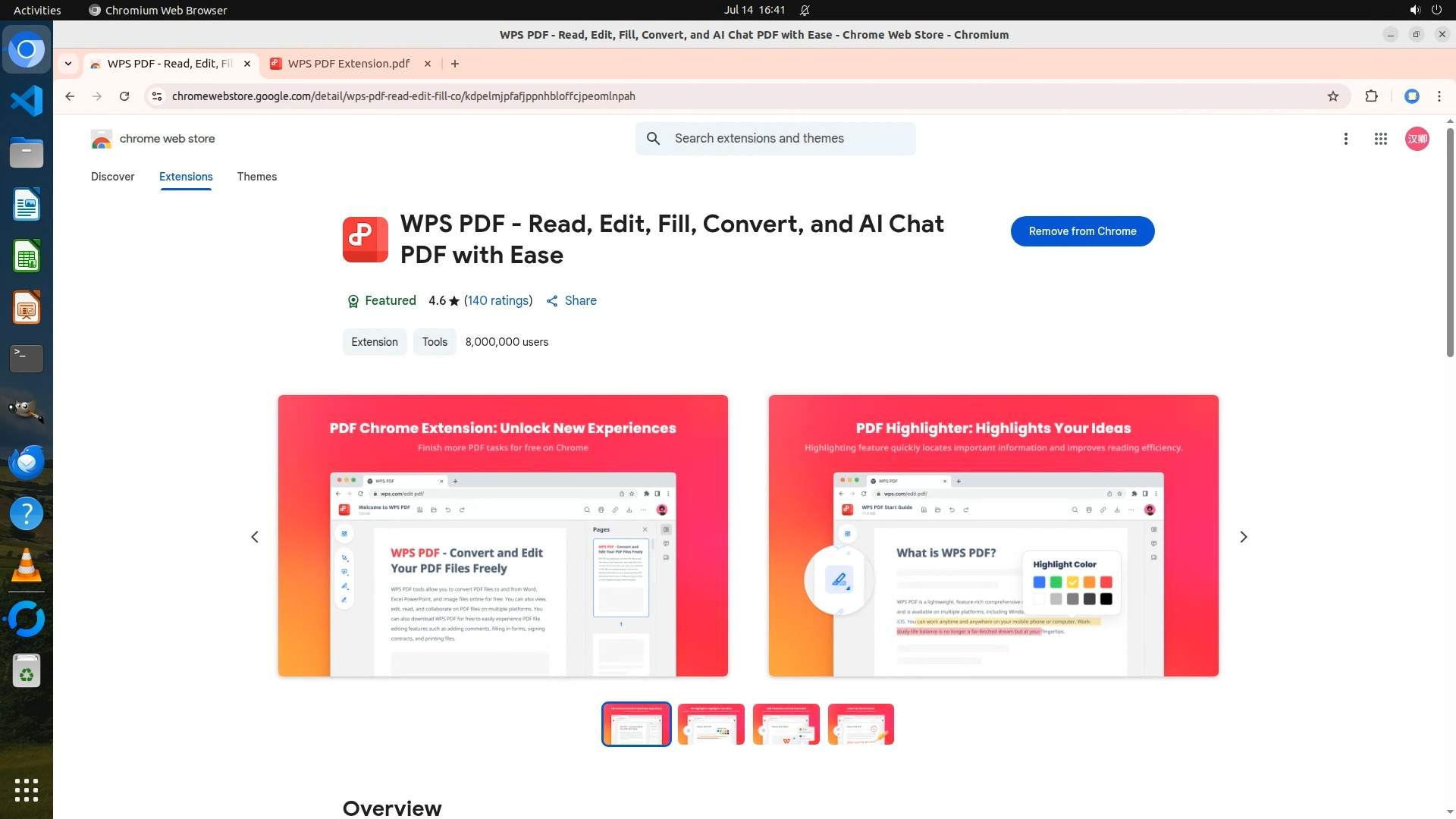The width and height of the screenshot is (1456, 819).
Task: Click Remove from Chrome button
Action: (x=1082, y=231)
